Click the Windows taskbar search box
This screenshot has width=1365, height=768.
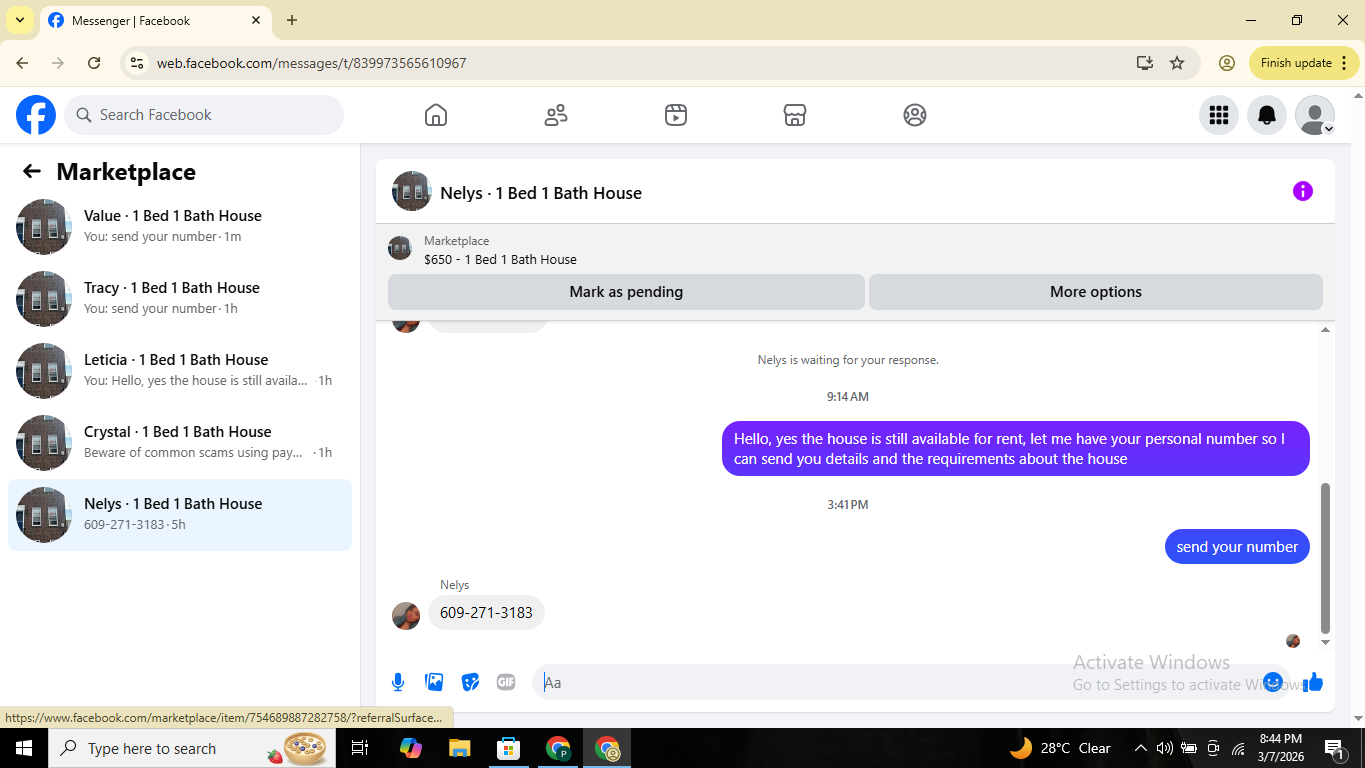coord(192,748)
